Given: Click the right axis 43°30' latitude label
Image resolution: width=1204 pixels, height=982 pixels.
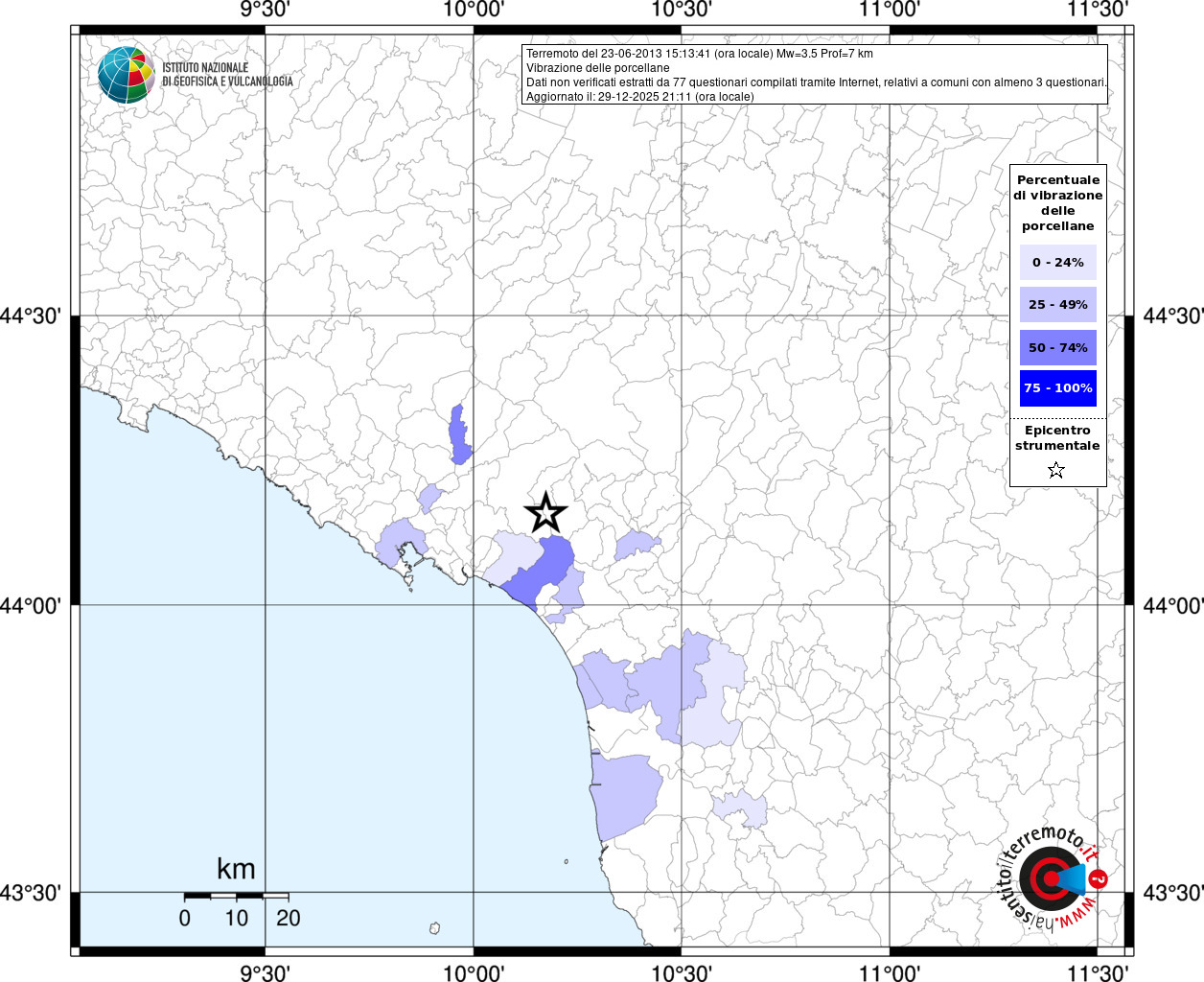Looking at the screenshot, I should 1171,893.
